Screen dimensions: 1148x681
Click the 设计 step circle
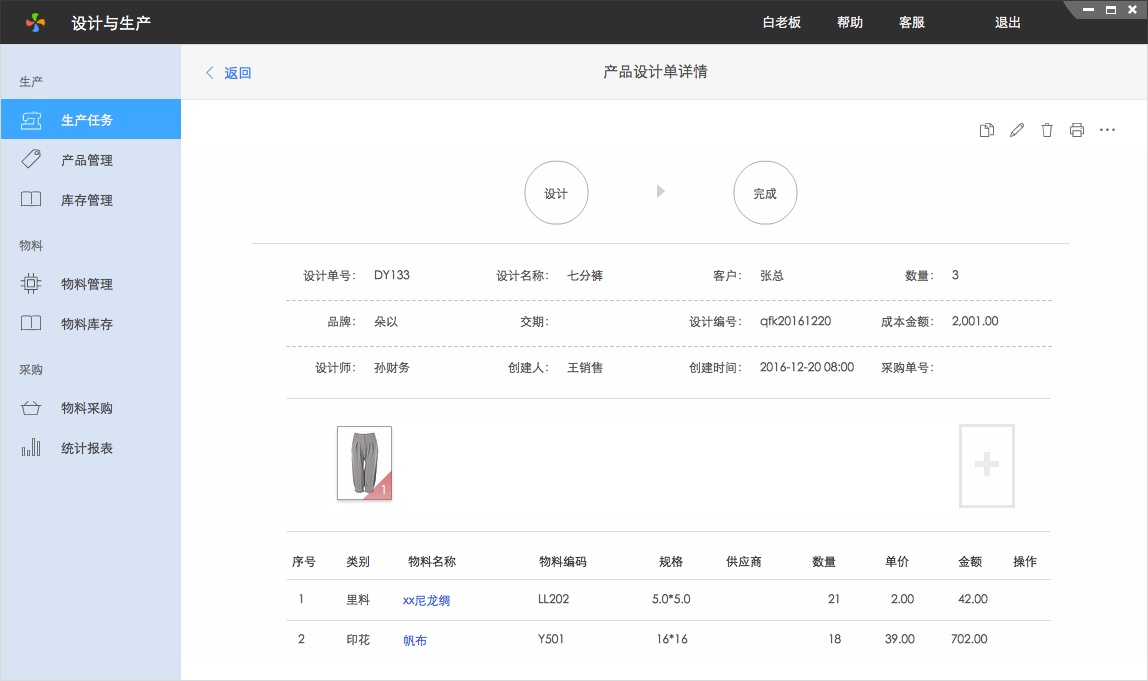point(556,193)
